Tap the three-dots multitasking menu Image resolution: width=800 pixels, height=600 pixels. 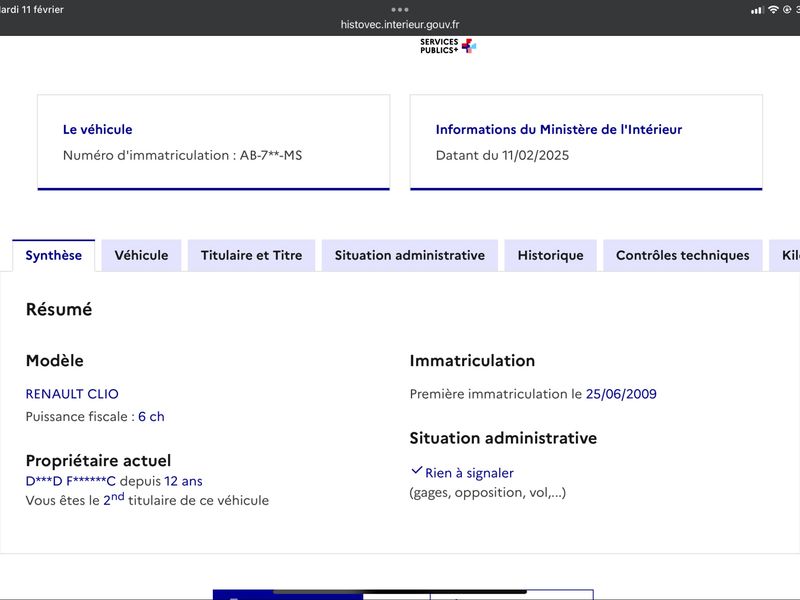coord(400,9)
